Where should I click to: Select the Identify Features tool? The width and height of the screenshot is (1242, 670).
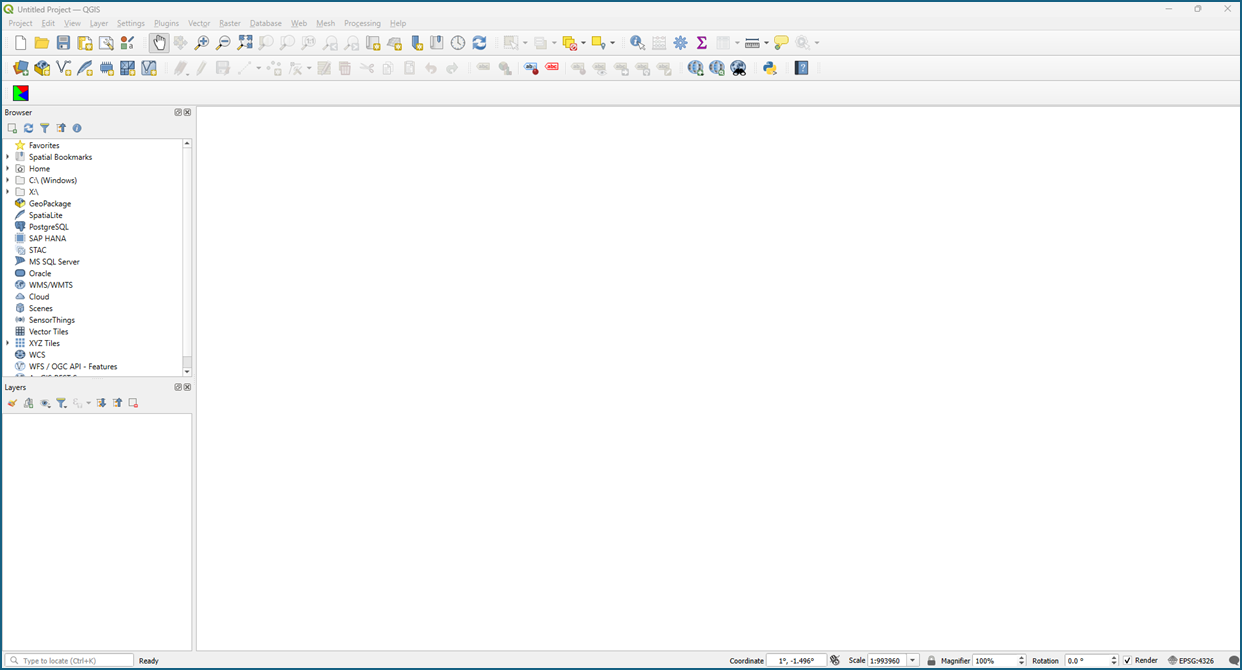point(637,43)
